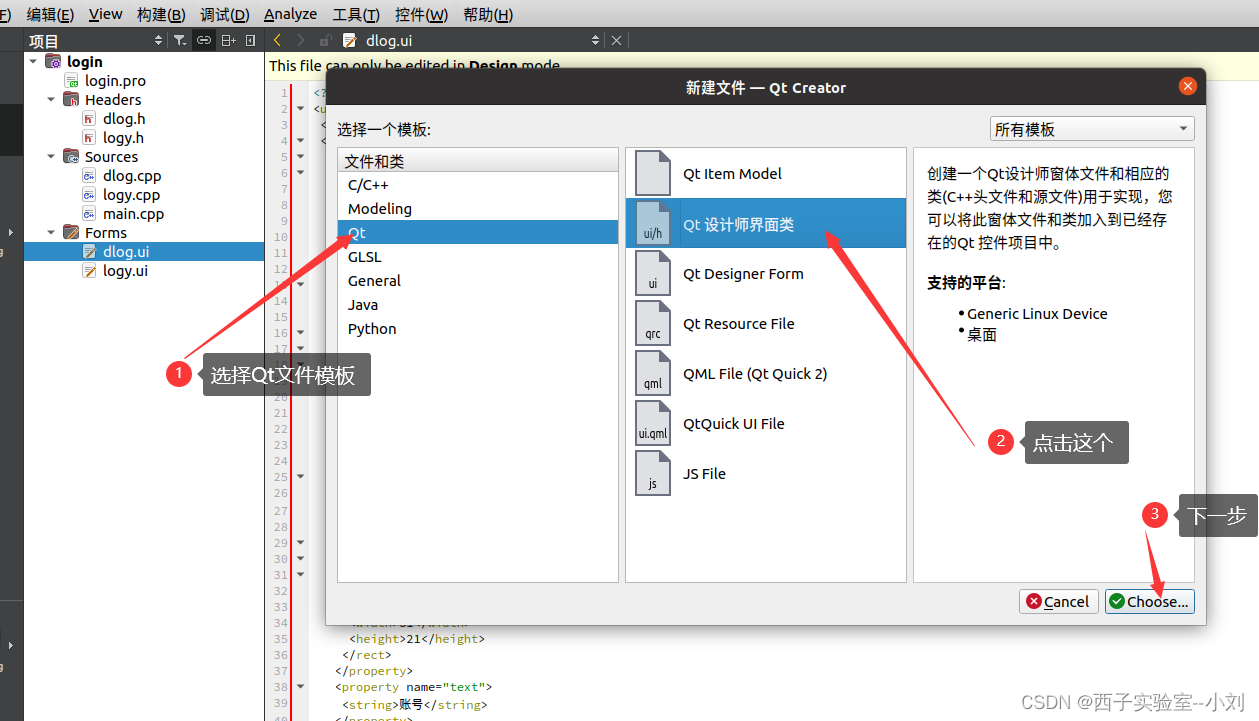Select the Modeling category

coord(478,209)
